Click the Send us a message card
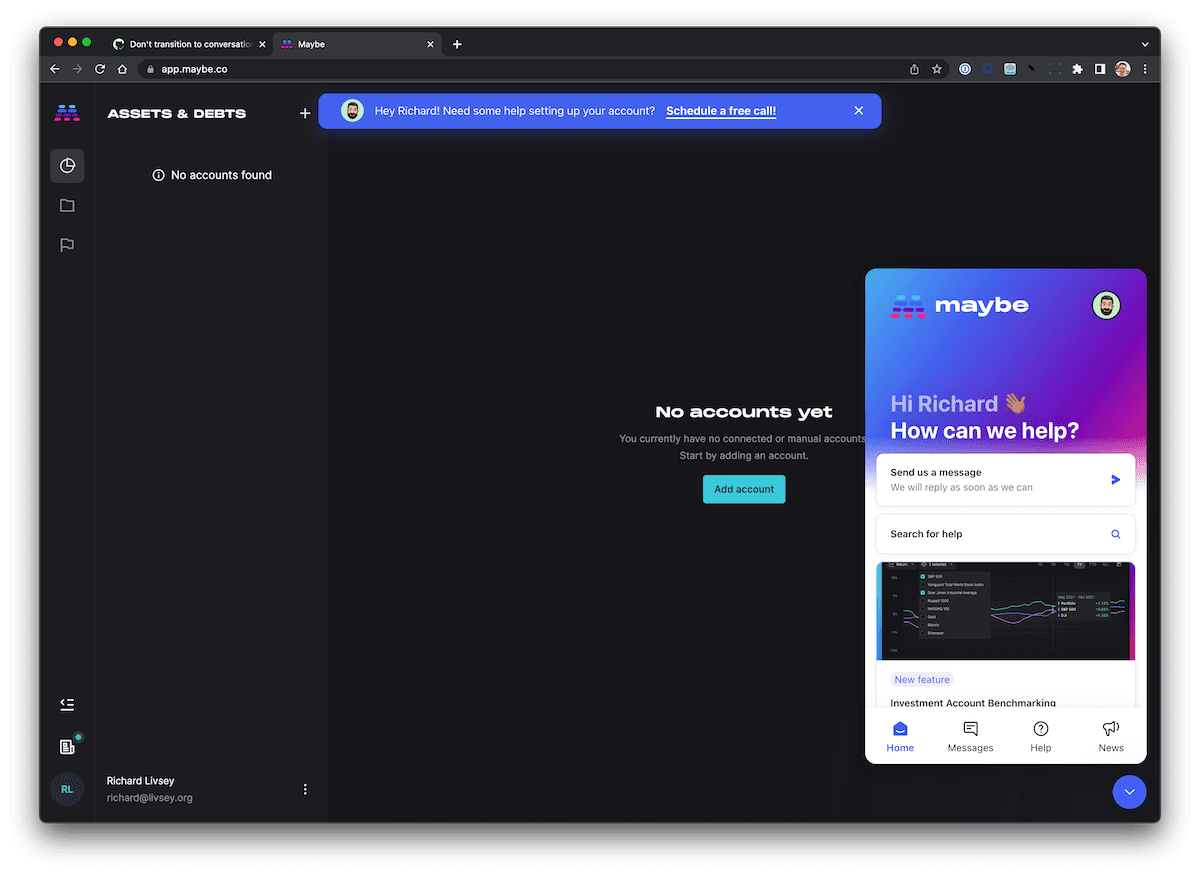Viewport: 1200px width, 875px height. [x=1005, y=480]
